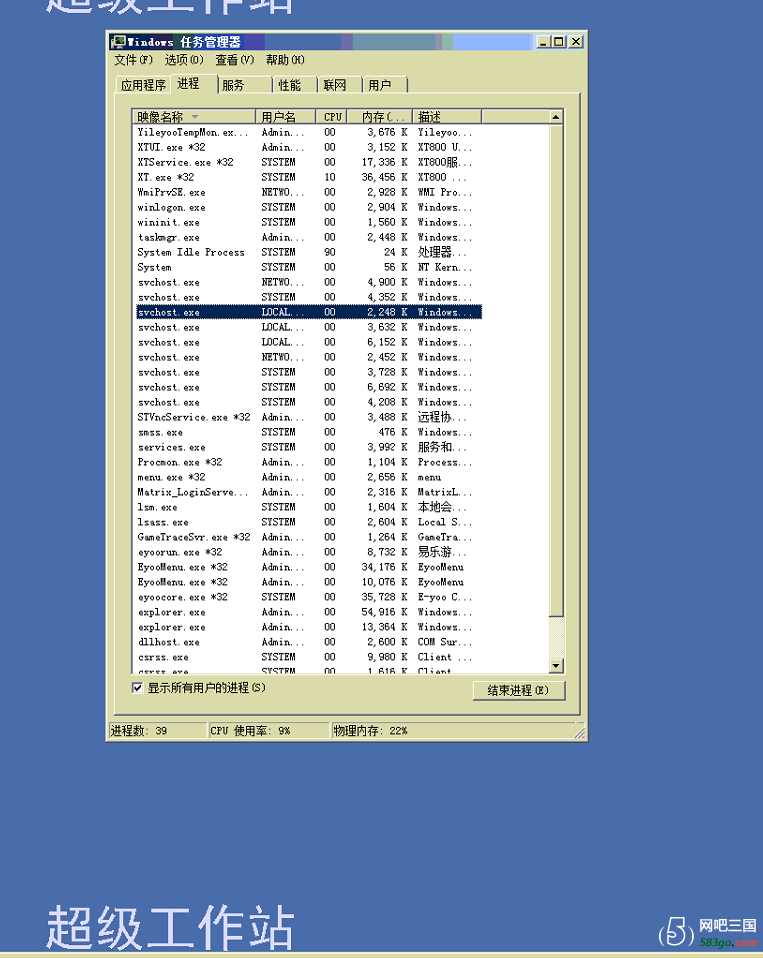
Task: Switch to the 性能 tab
Action: 295,86
